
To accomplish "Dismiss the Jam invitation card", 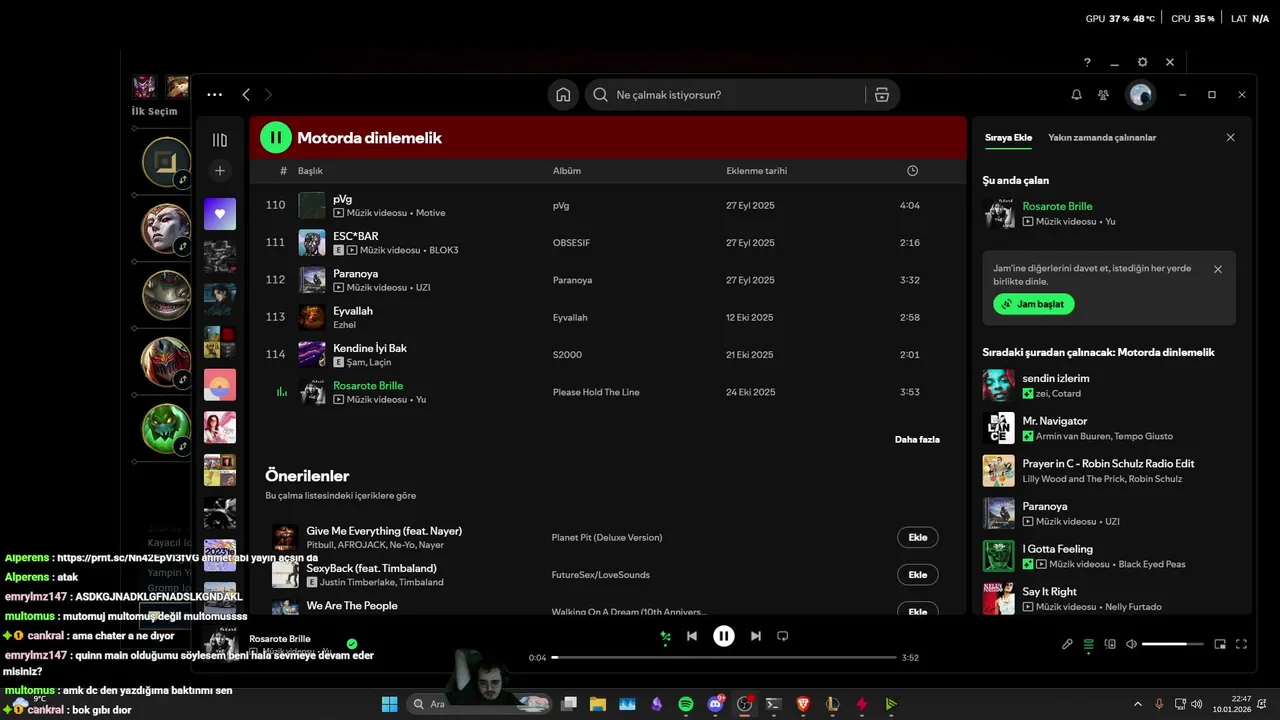I will pyautogui.click(x=1218, y=269).
